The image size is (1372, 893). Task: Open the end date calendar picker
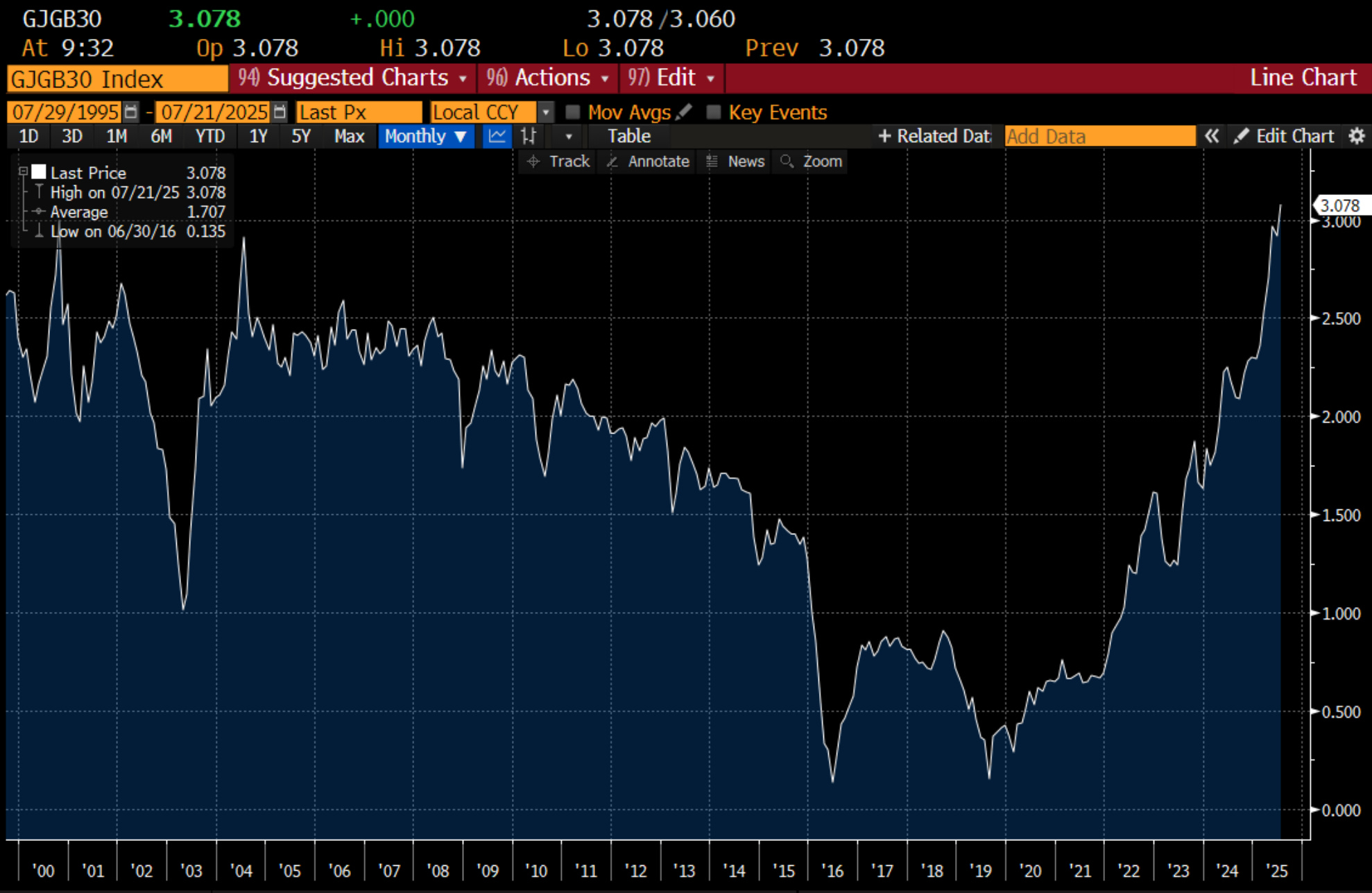pyautogui.click(x=280, y=112)
